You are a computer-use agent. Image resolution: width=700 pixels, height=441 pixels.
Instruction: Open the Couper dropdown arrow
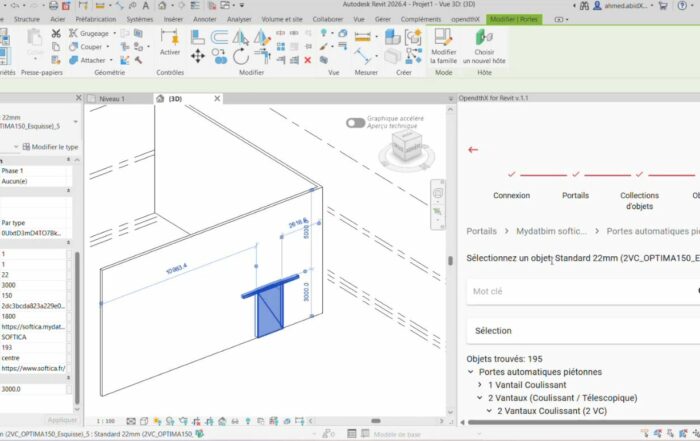[108, 47]
